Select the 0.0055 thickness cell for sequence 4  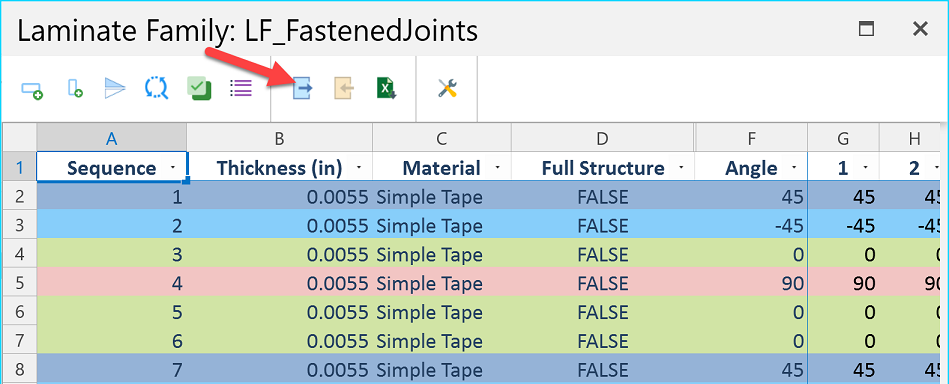279,283
